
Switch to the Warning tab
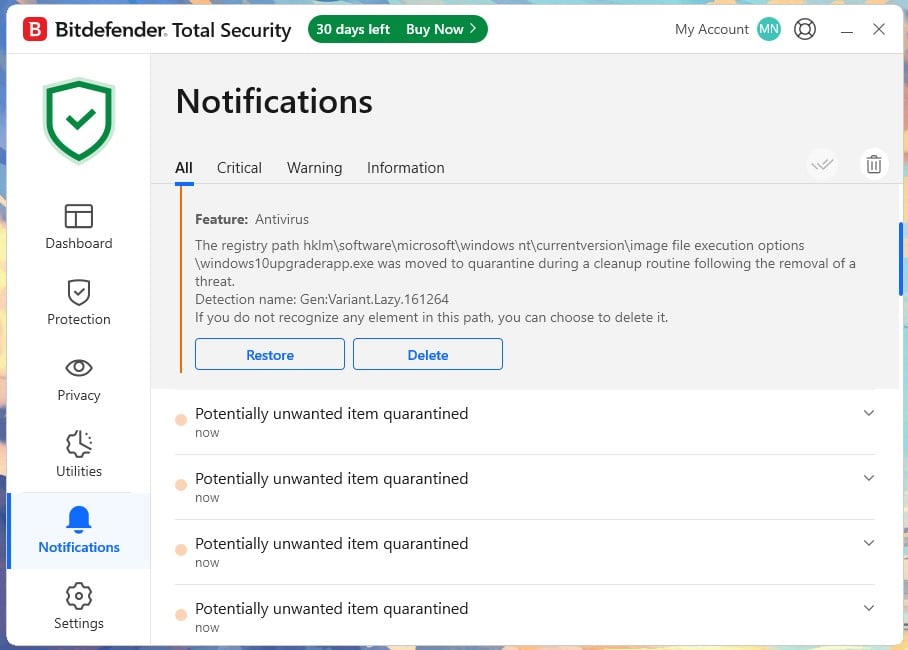[314, 168]
